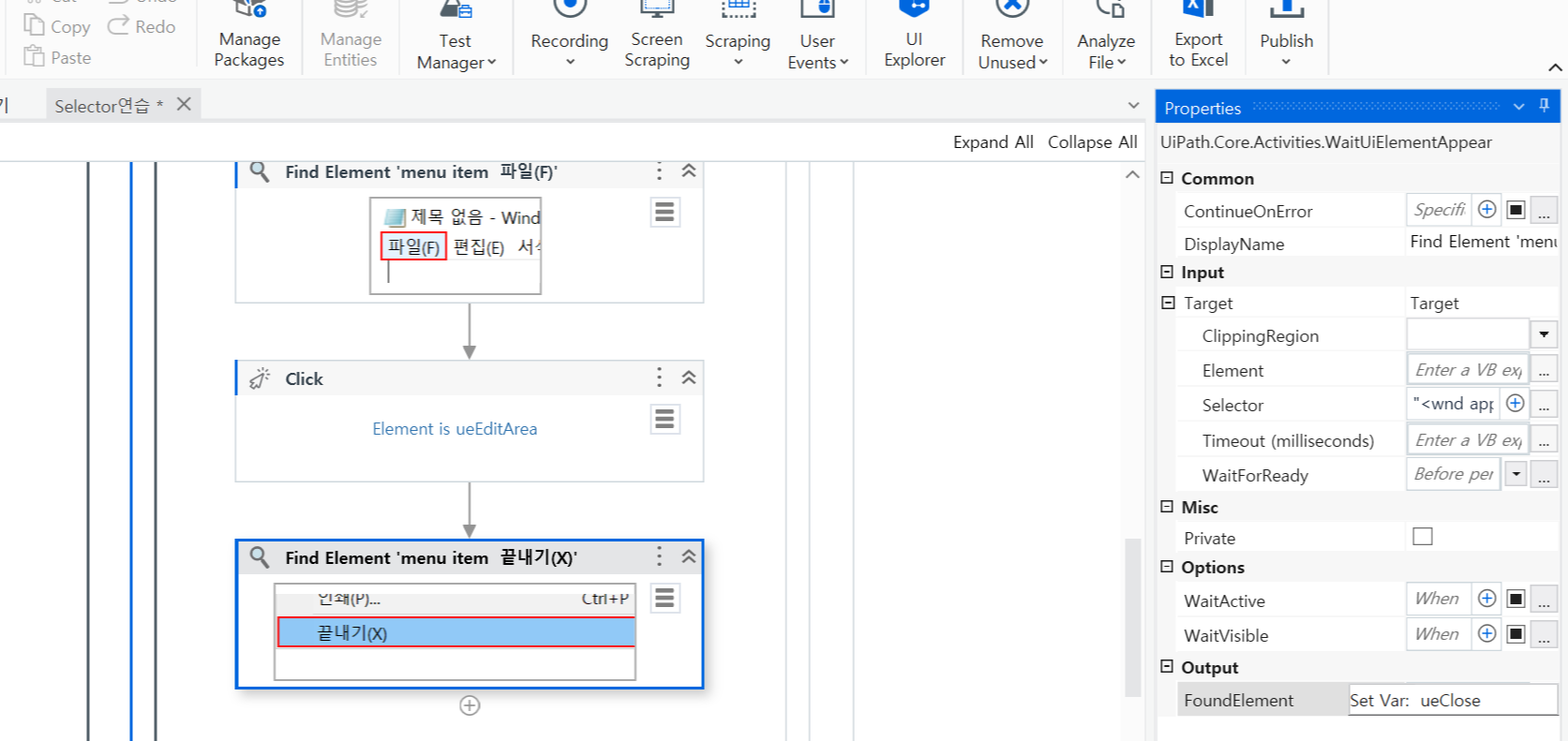Click Expand All
Image resolution: width=1568 pixels, height=741 pixels.
tap(993, 142)
